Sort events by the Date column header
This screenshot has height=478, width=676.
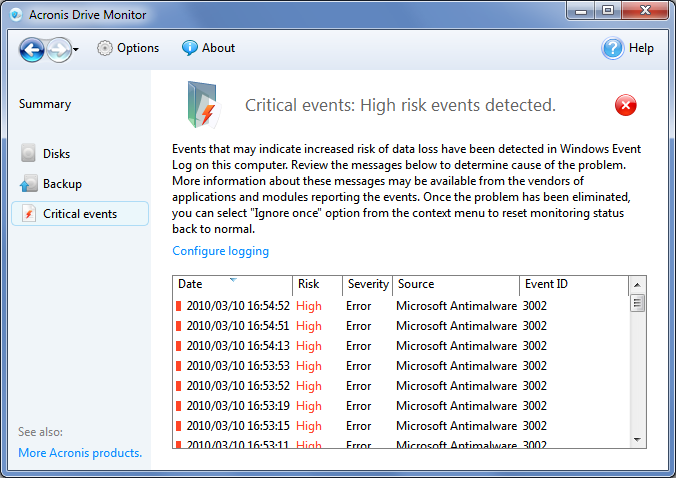[232, 284]
